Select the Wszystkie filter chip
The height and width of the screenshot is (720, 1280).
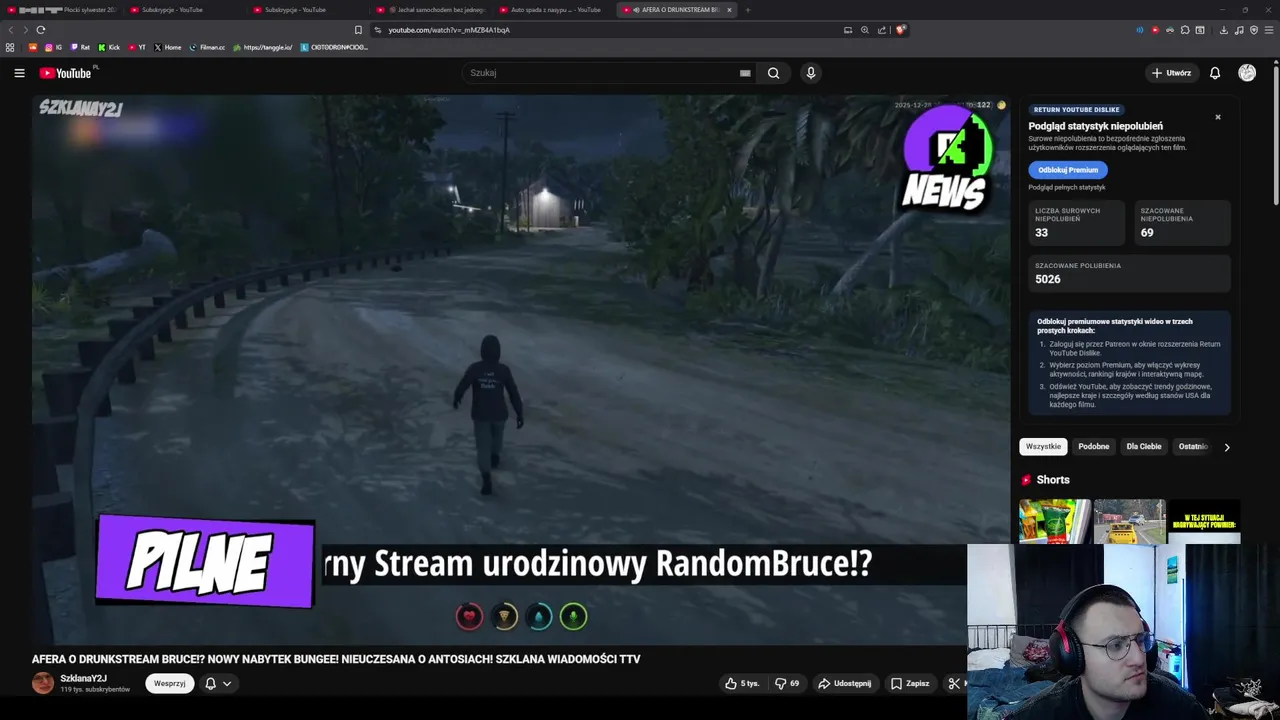tap(1043, 447)
